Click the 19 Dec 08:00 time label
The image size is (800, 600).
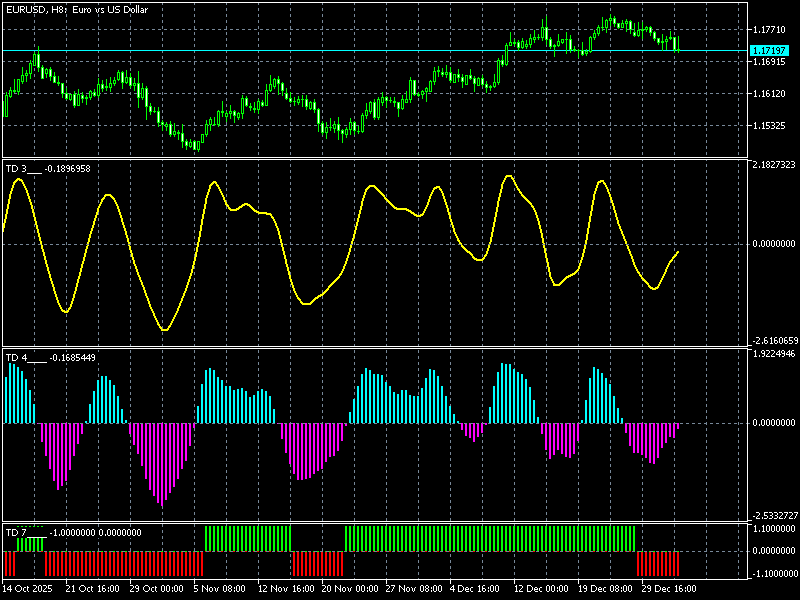pos(605,588)
